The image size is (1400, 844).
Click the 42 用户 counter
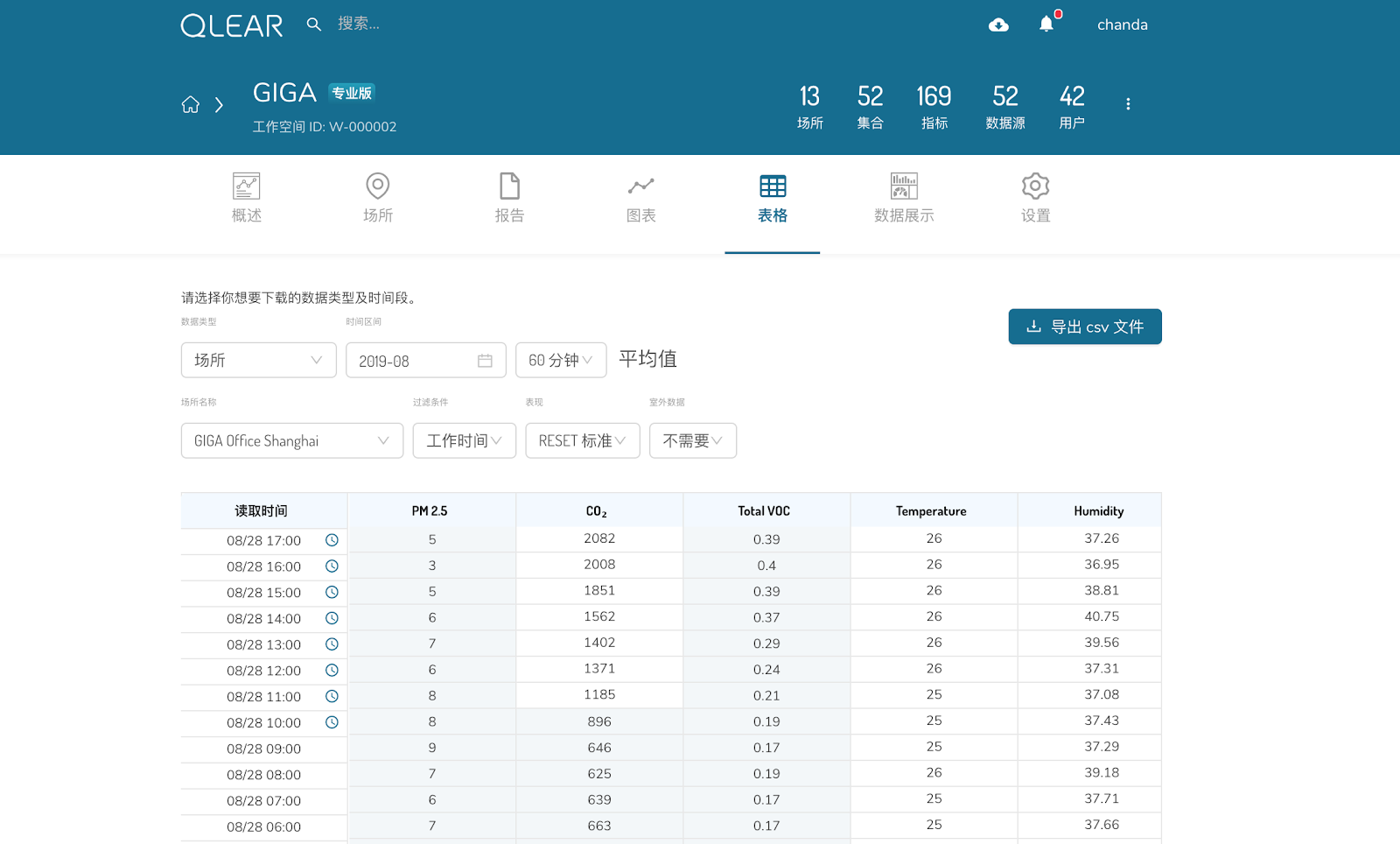point(1072,107)
